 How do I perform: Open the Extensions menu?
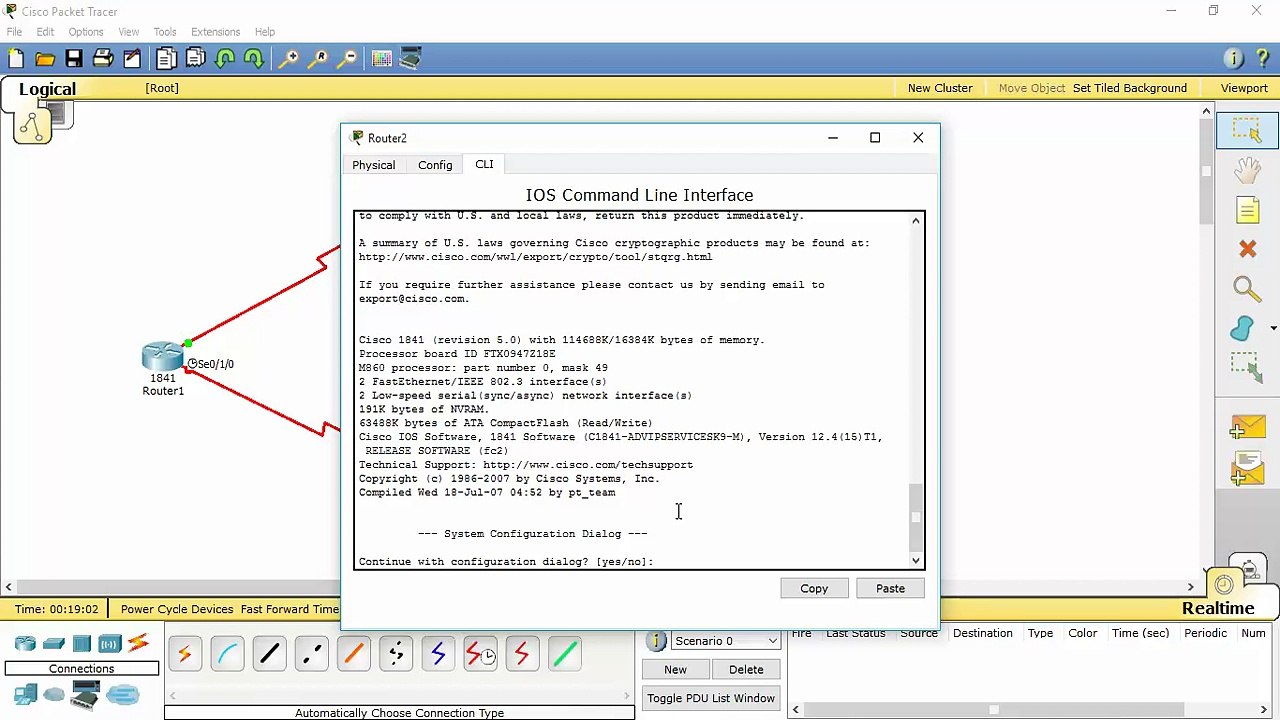pyautogui.click(x=215, y=32)
